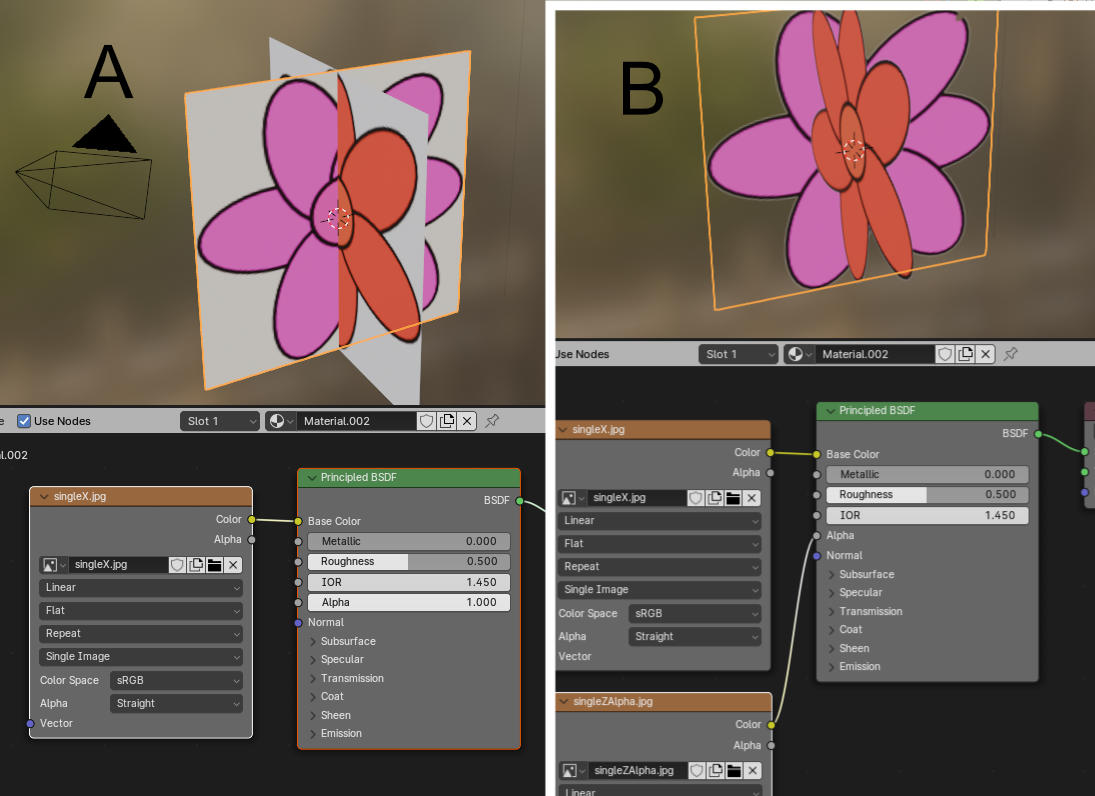Unlink singleX.jpg image with X icon, view A
This screenshot has width=1095, height=796.
click(x=233, y=564)
